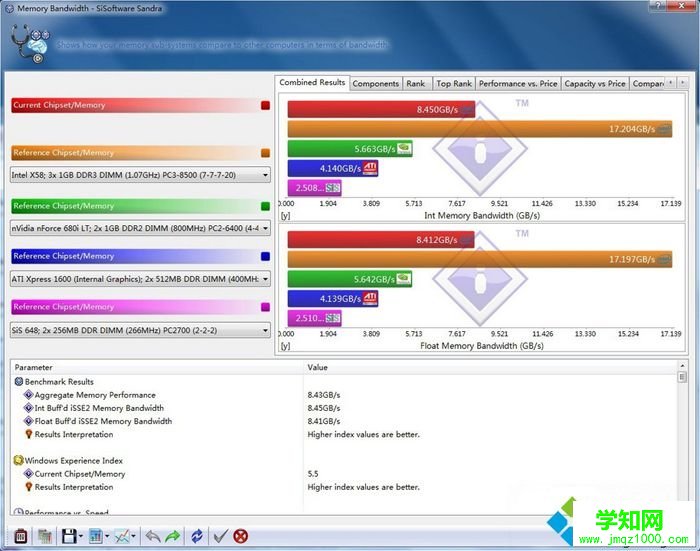Switch to Capacity vs Price tab
The image size is (700, 551).
point(595,83)
